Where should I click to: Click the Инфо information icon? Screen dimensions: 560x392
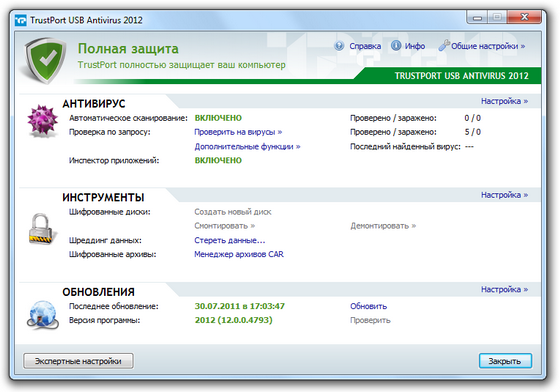coord(396,46)
